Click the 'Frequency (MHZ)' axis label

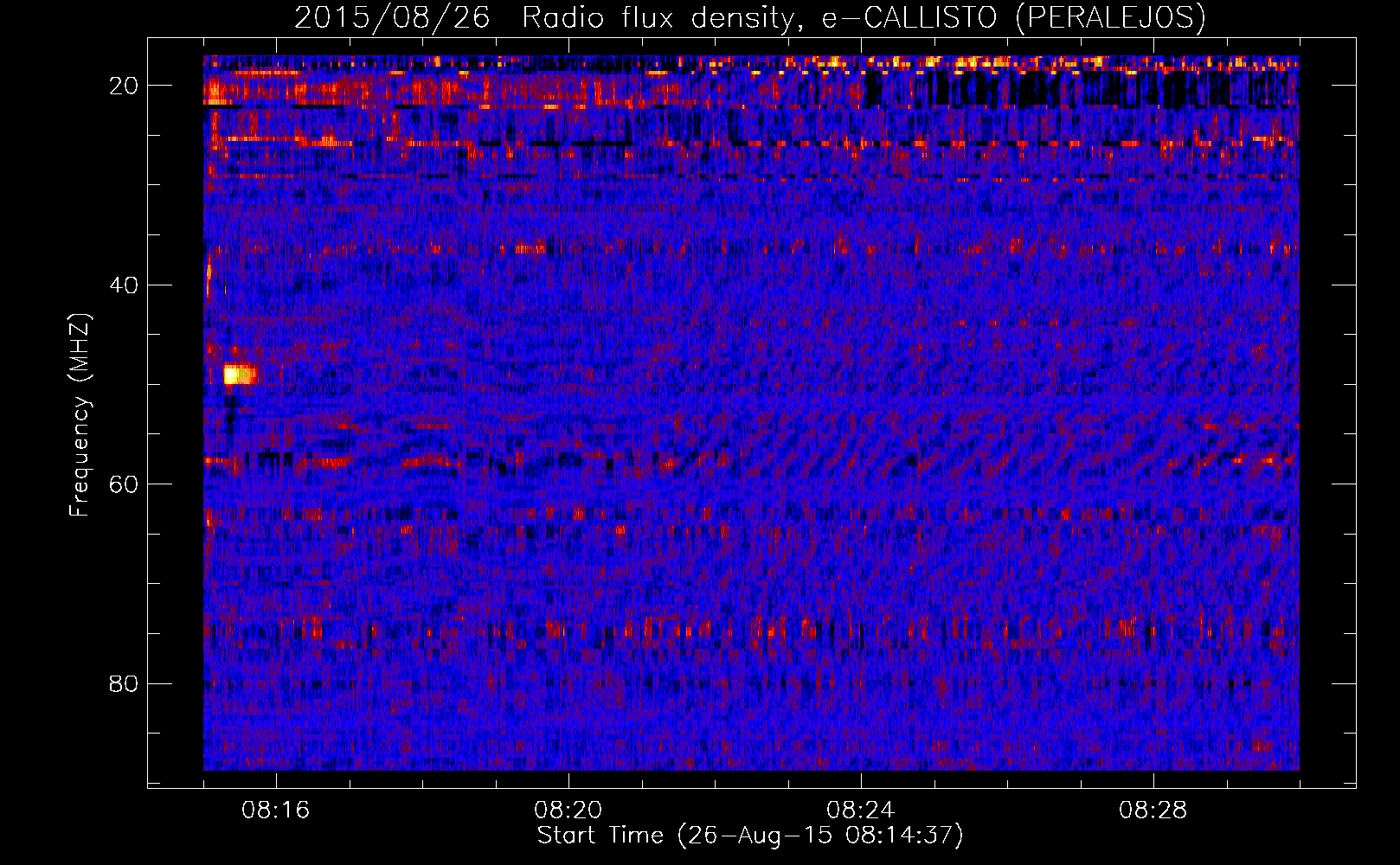80,415
